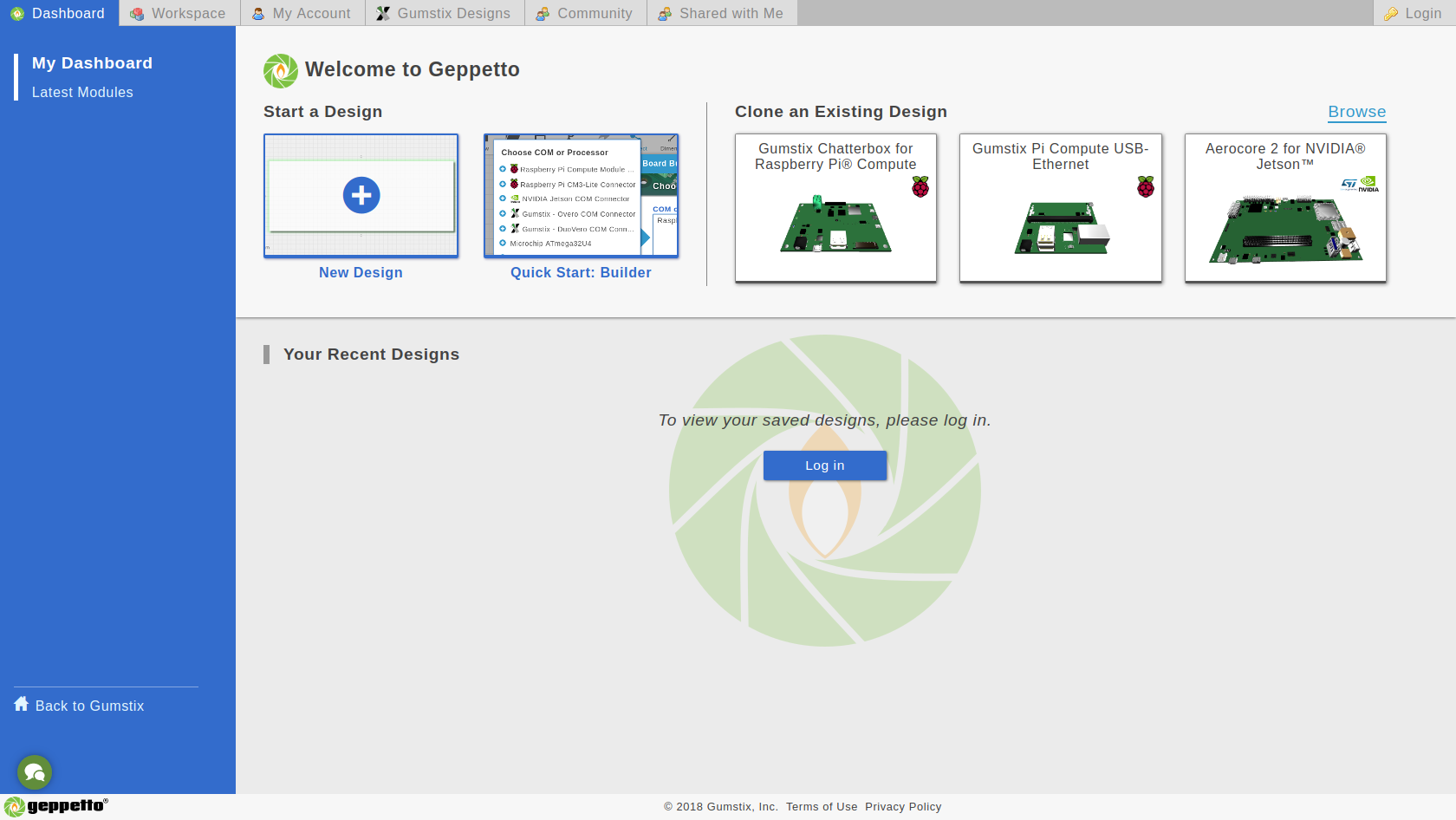Clone the Gumstix Chatterbox for Raspberry Pi design
Image resolution: width=1456 pixels, height=820 pixels.
pyautogui.click(x=835, y=208)
